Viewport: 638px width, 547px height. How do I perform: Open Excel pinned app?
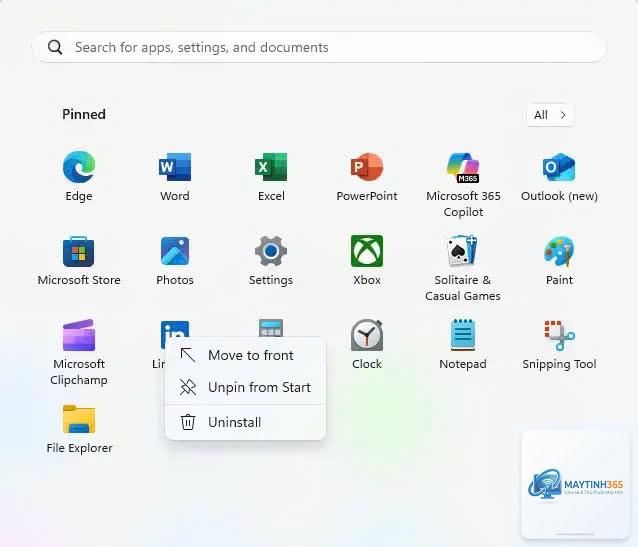[x=271, y=167]
